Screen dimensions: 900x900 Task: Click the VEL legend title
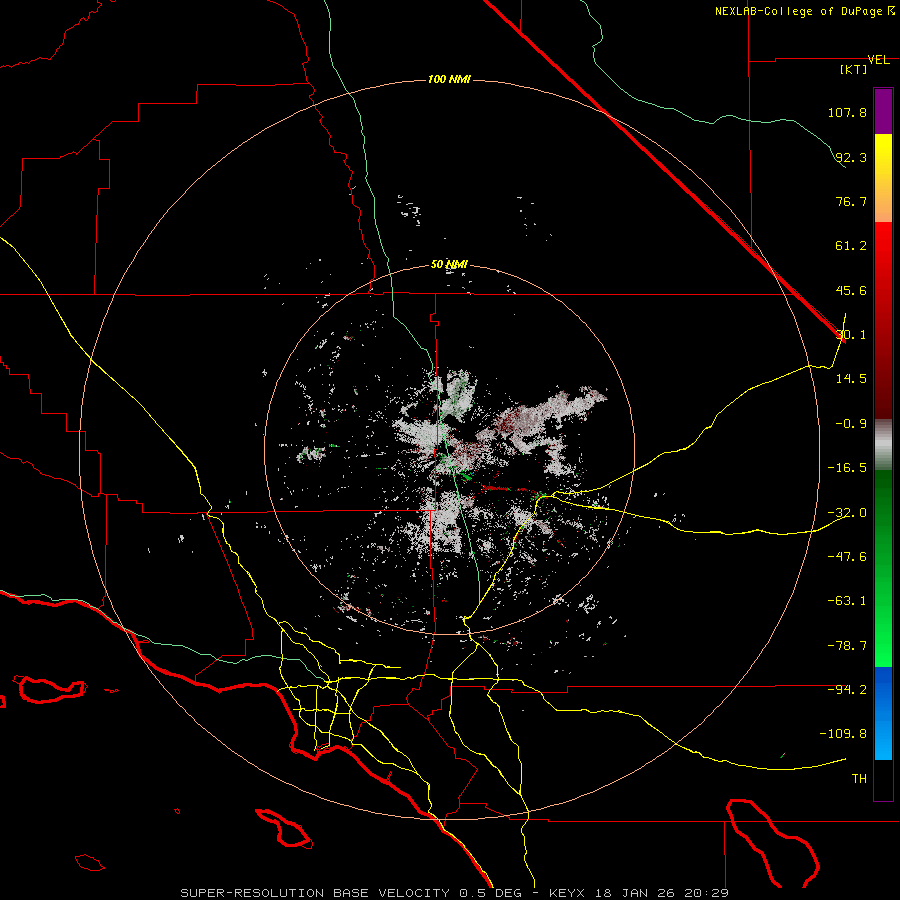tap(878, 60)
